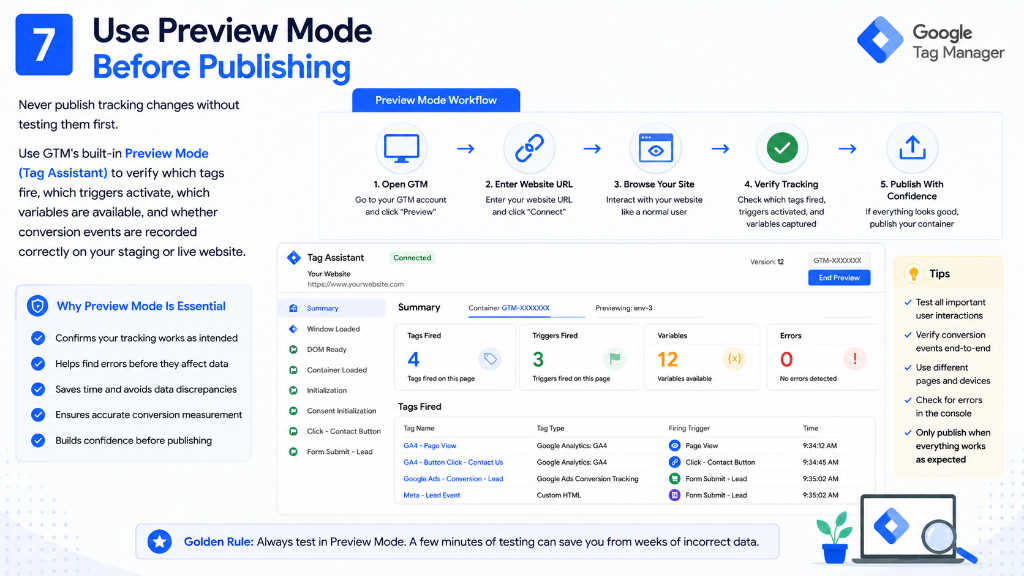Click the checkmark next to Ensures accurate conversion

click(x=38, y=415)
